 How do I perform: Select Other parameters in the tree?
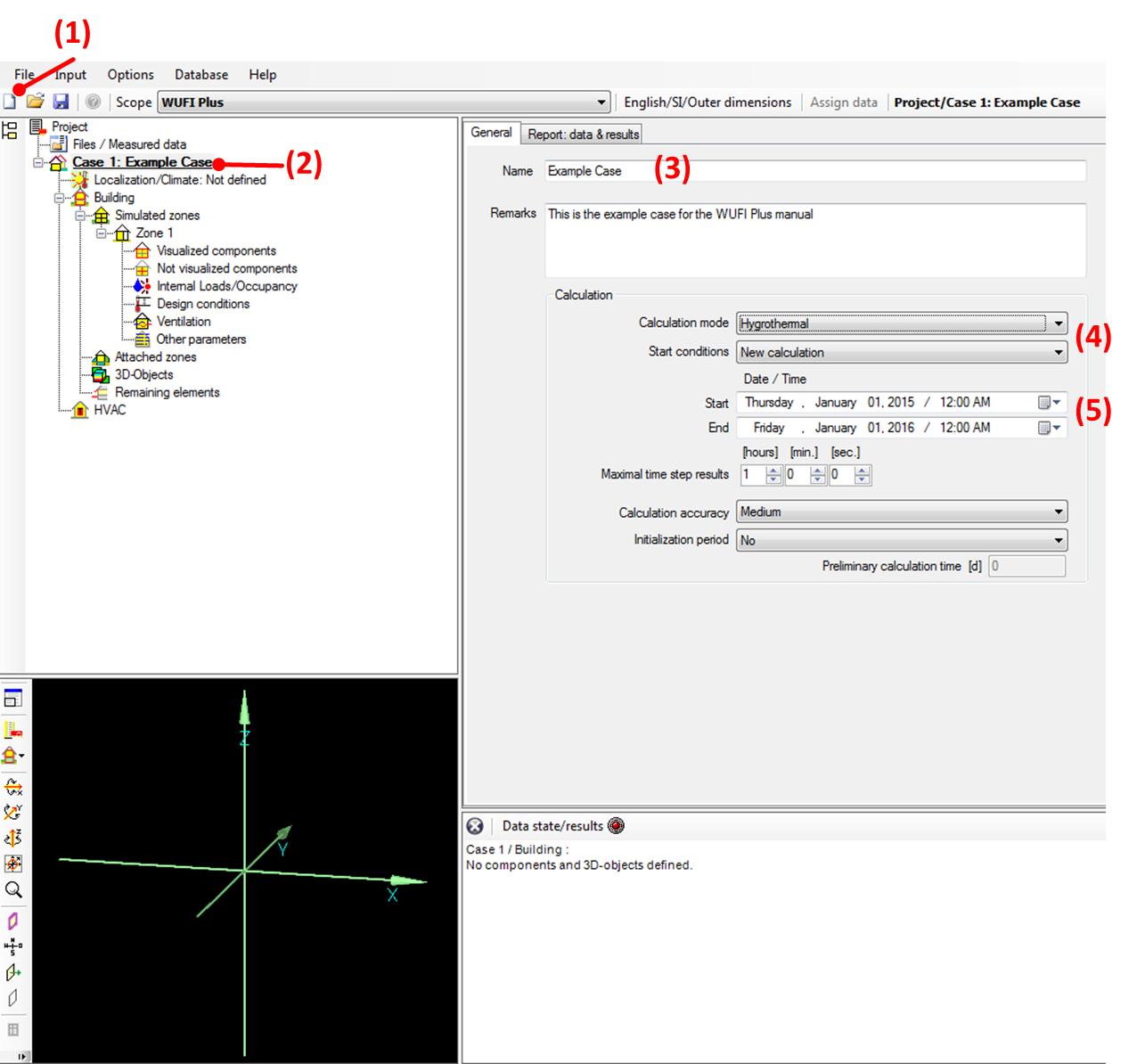click(201, 340)
